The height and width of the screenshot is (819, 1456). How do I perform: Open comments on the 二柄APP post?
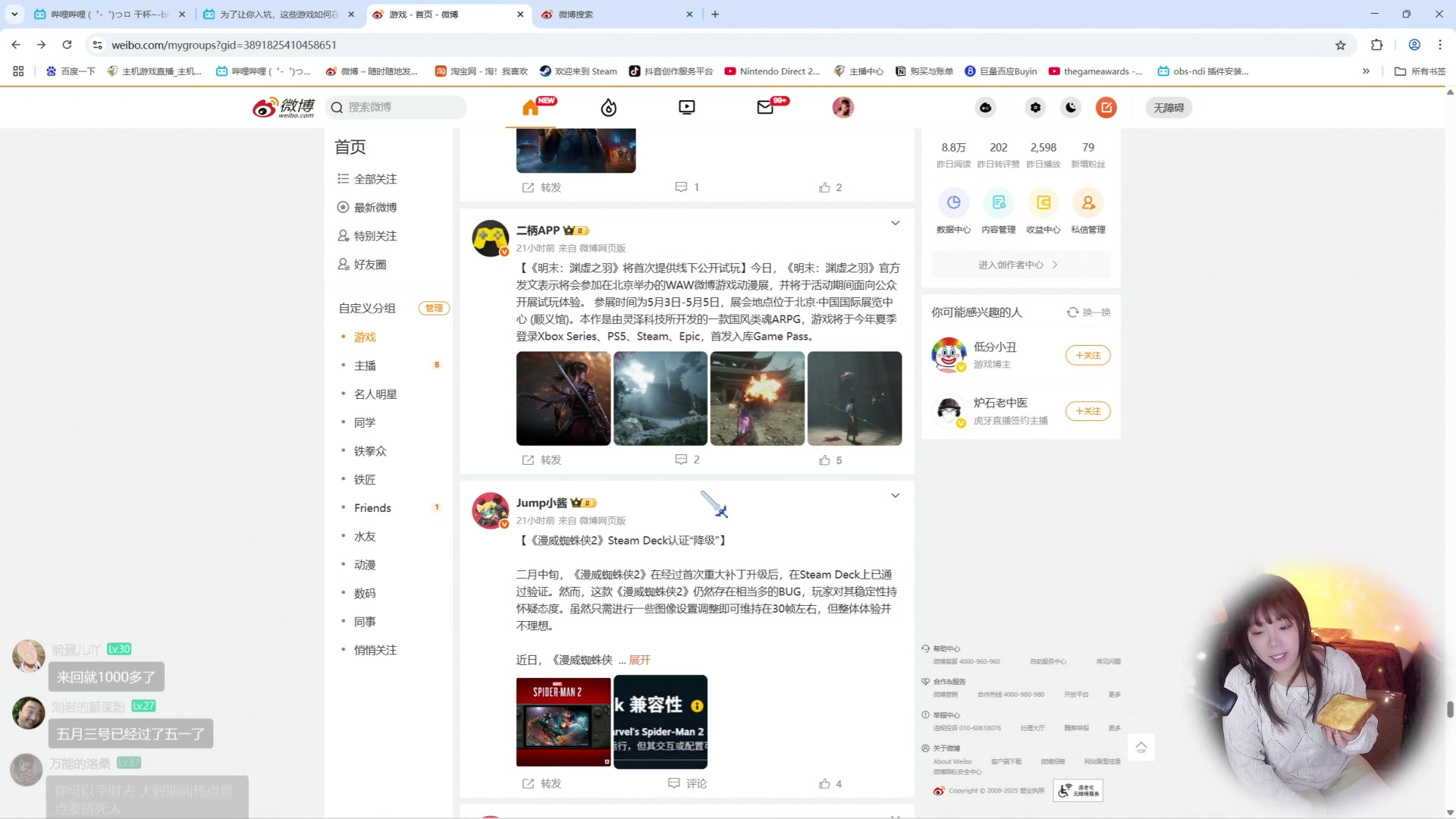(687, 460)
